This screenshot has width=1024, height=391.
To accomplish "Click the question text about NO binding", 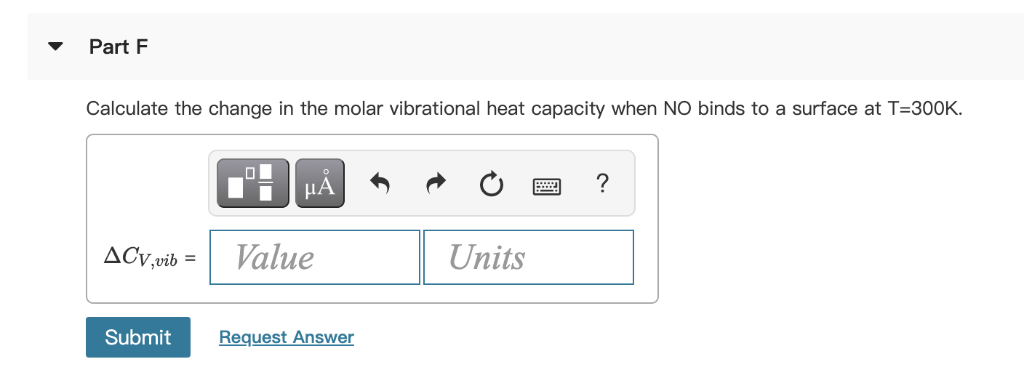I will pos(524,108).
